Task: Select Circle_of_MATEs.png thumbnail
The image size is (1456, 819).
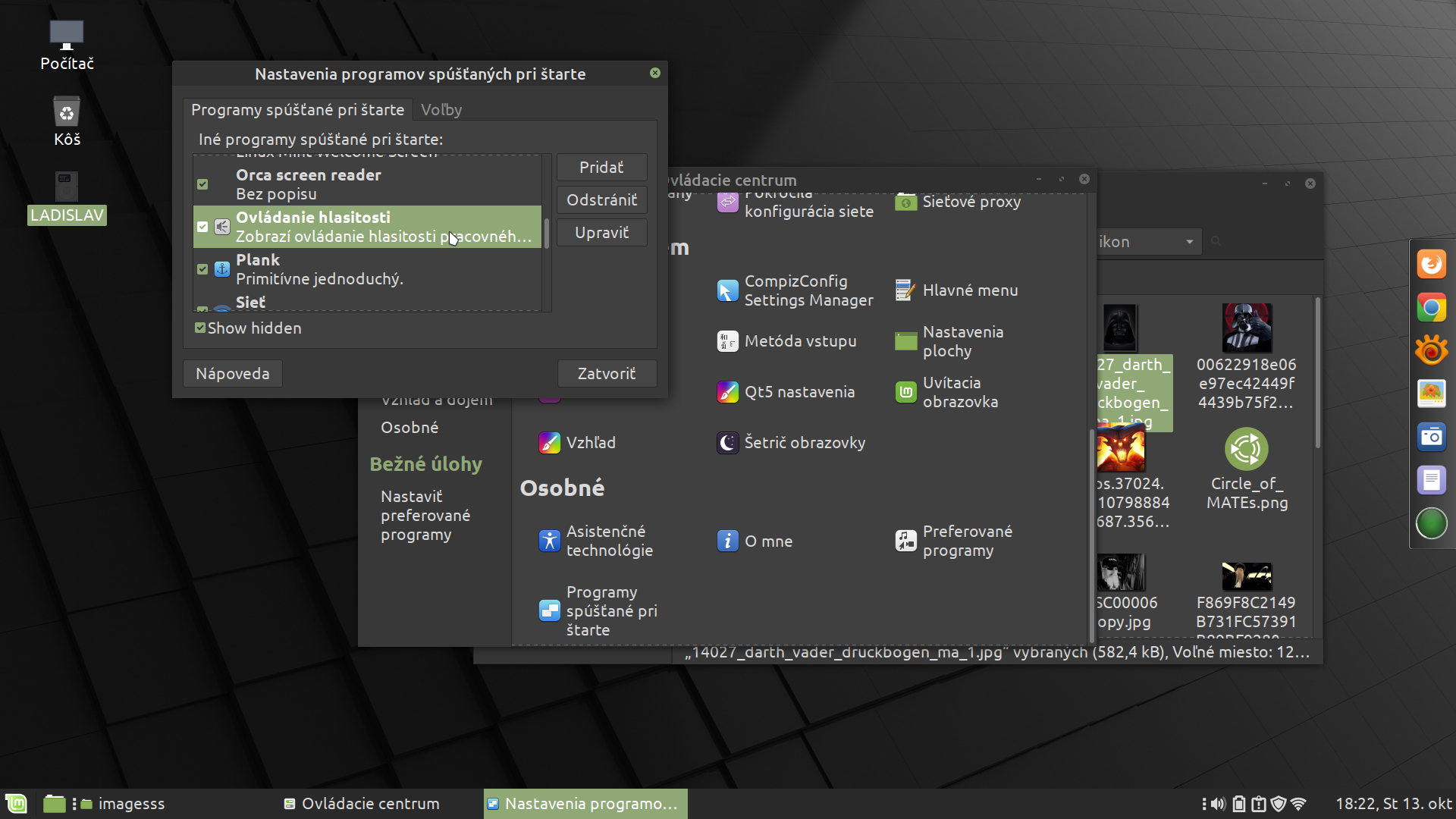Action: [x=1246, y=449]
